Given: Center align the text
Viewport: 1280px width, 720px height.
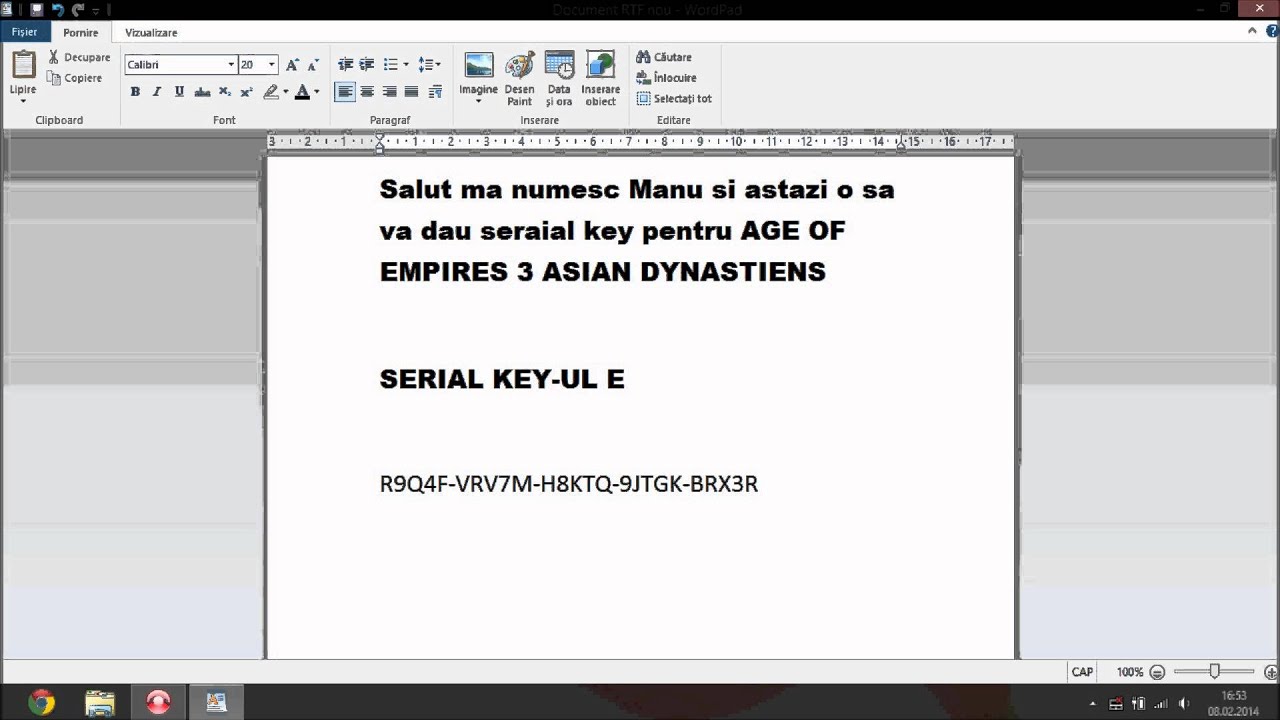Looking at the screenshot, I should (367, 92).
